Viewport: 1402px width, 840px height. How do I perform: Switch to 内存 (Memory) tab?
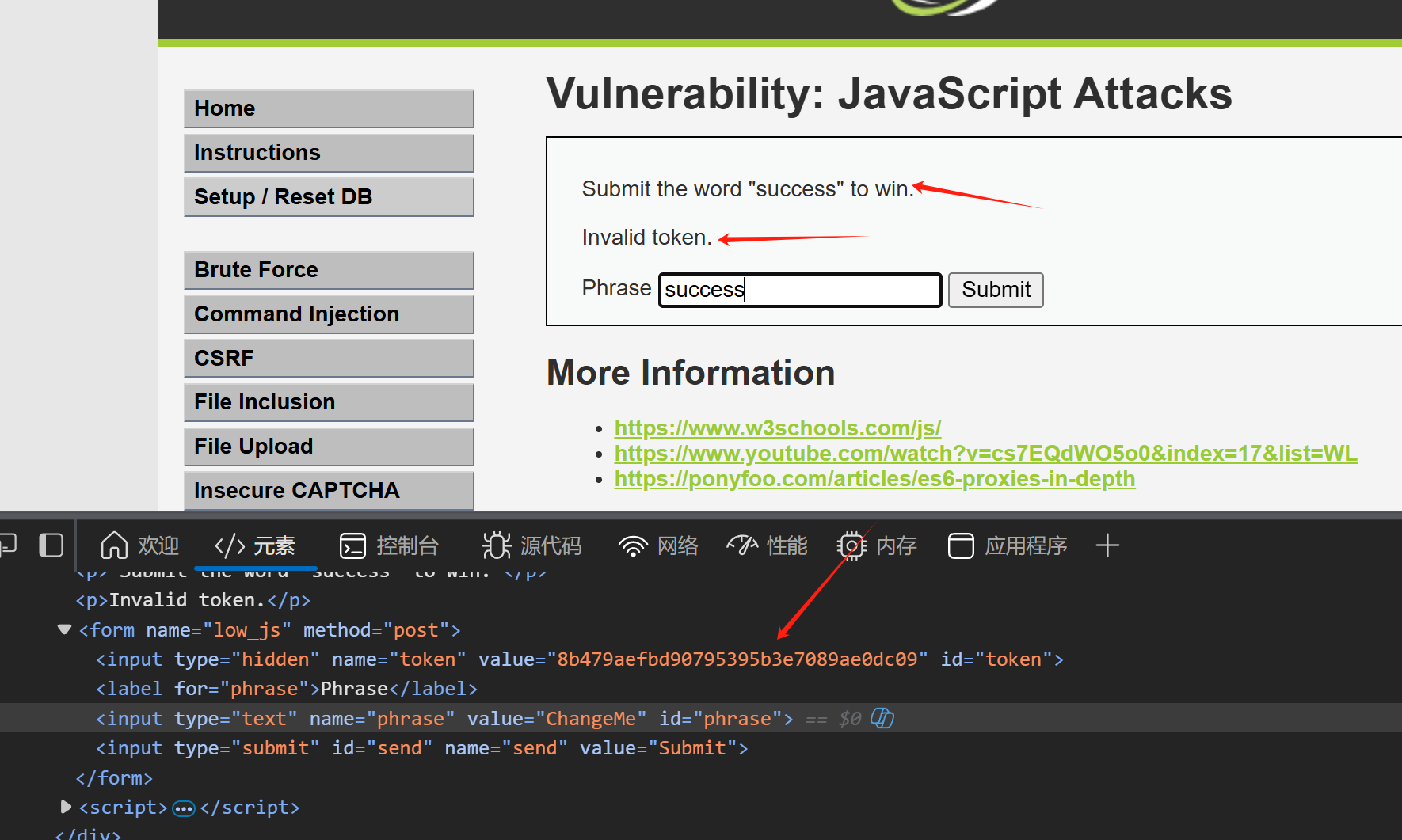click(877, 545)
